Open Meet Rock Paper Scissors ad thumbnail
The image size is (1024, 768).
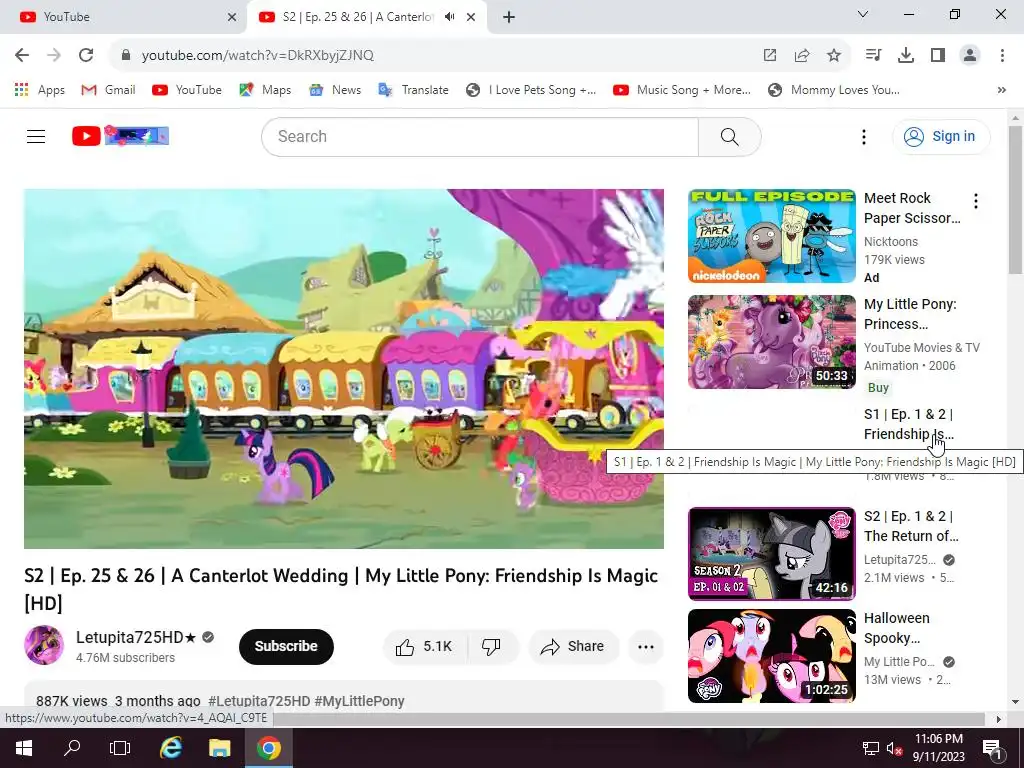(771, 236)
